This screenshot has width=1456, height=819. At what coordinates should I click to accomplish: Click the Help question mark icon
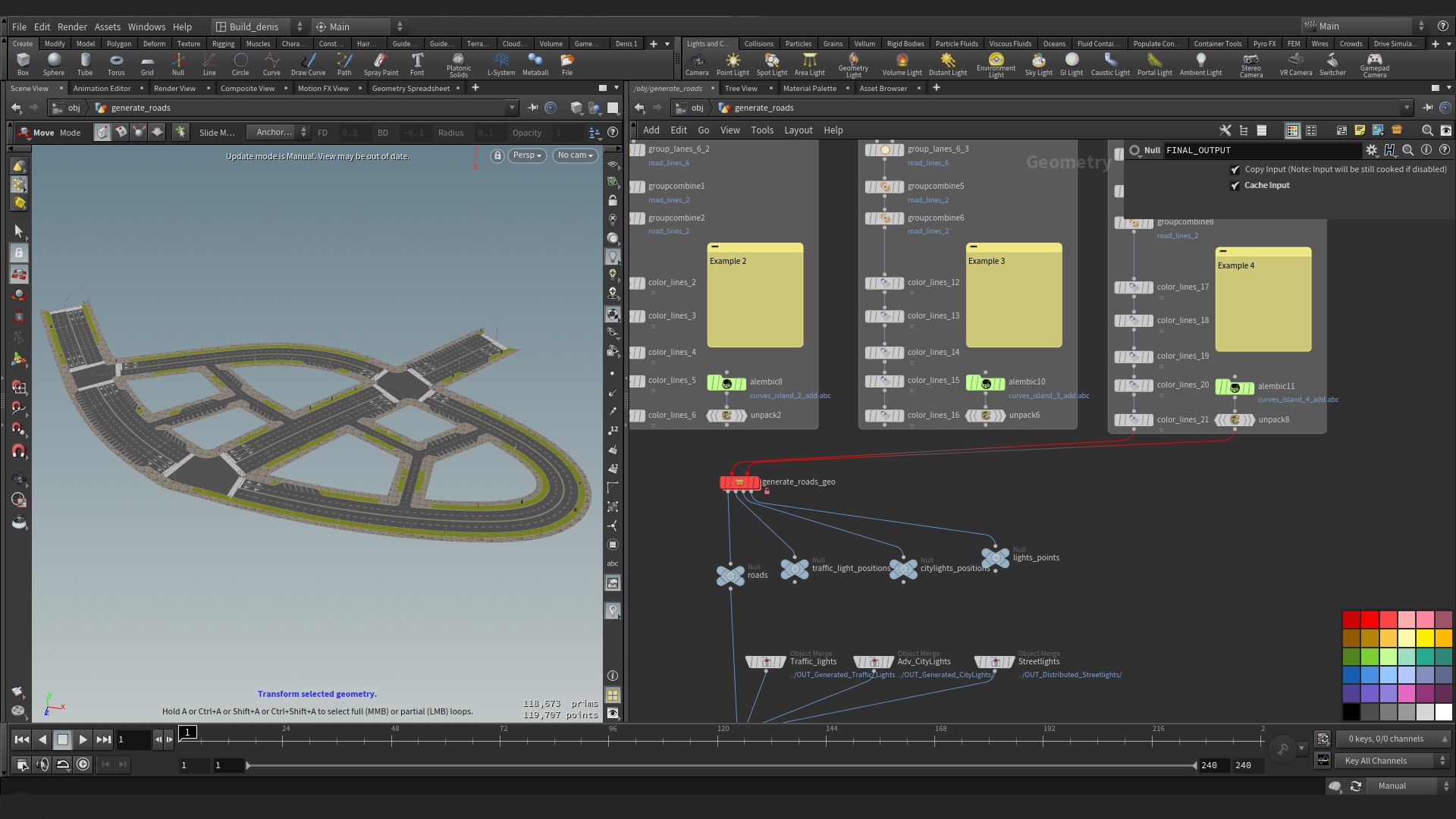[1443, 26]
